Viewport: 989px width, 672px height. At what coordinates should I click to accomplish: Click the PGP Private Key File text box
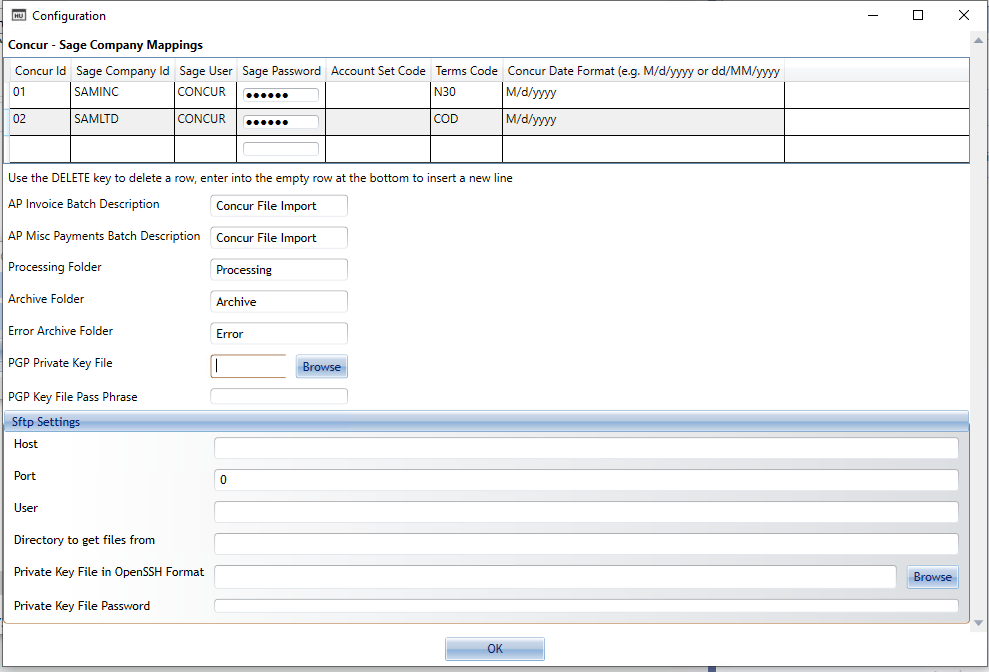[249, 366]
